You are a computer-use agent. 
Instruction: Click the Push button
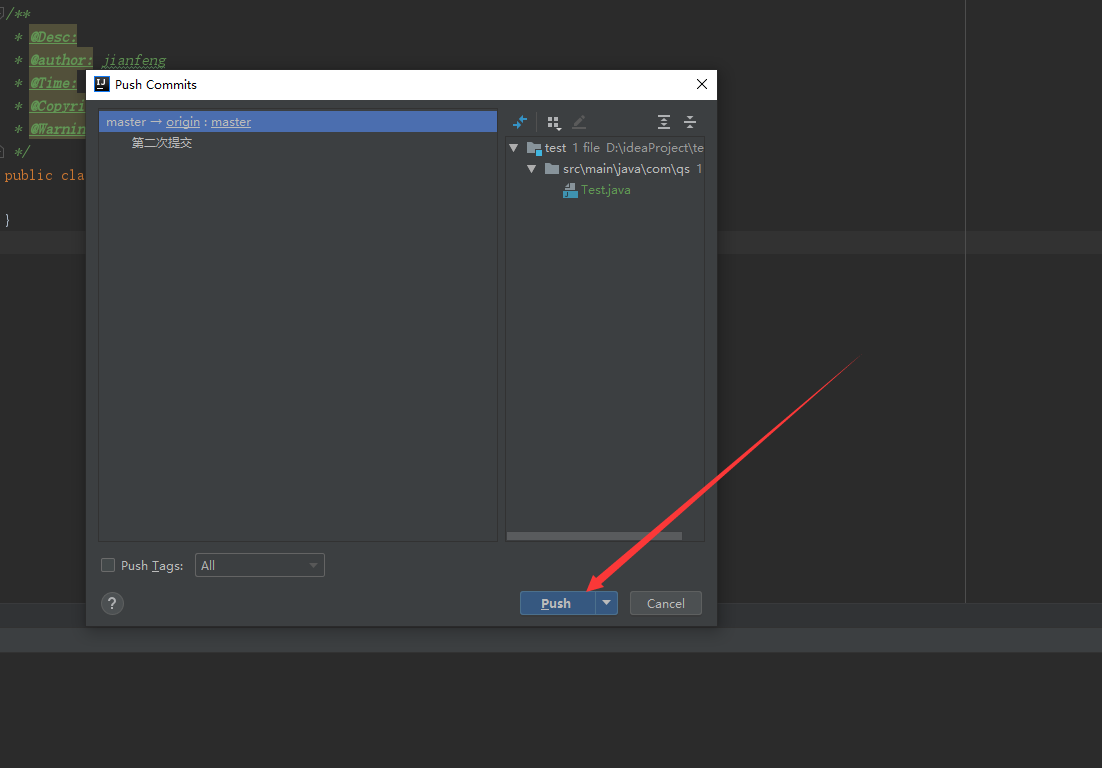coord(557,603)
